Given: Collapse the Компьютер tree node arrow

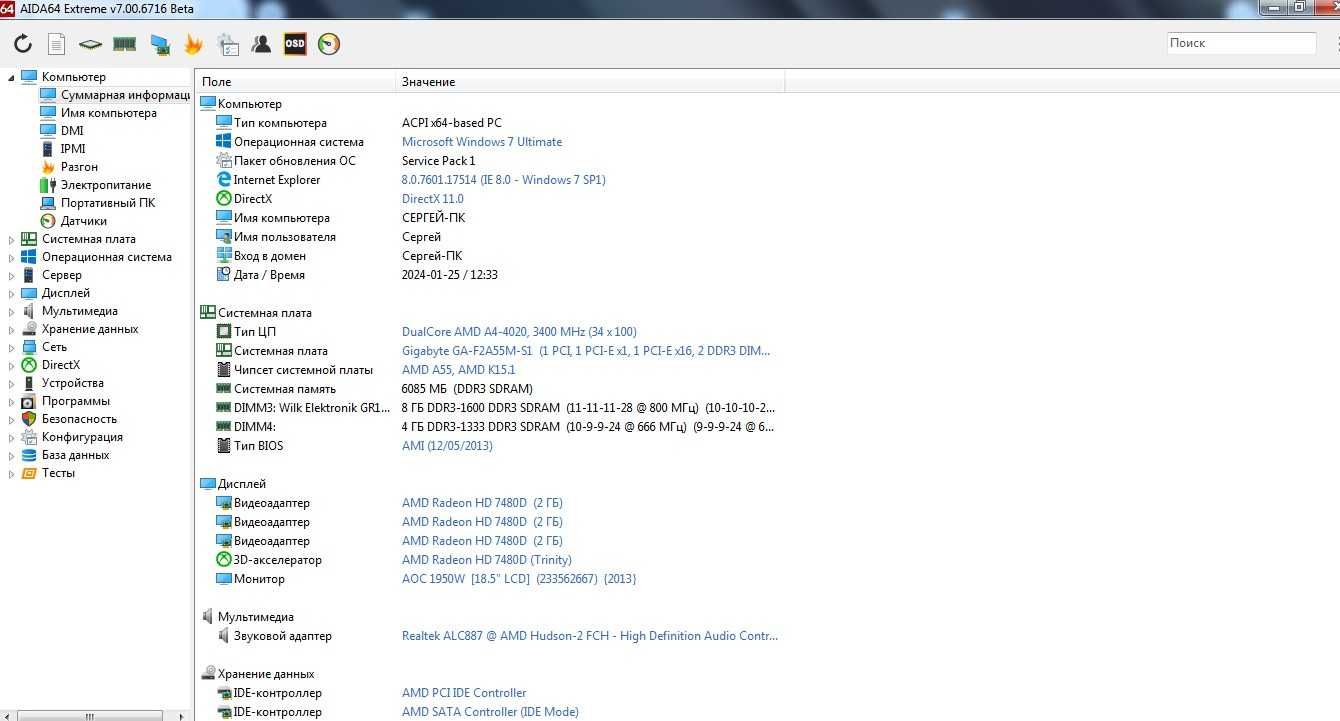Looking at the screenshot, I should pos(12,78).
